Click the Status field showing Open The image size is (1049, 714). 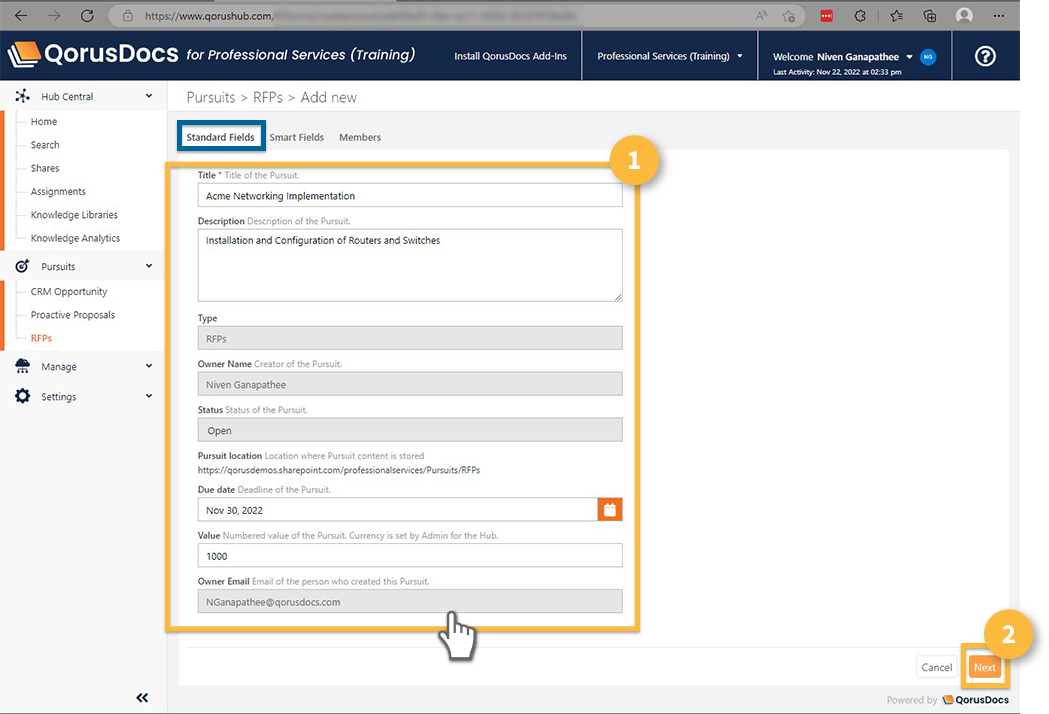(x=410, y=430)
